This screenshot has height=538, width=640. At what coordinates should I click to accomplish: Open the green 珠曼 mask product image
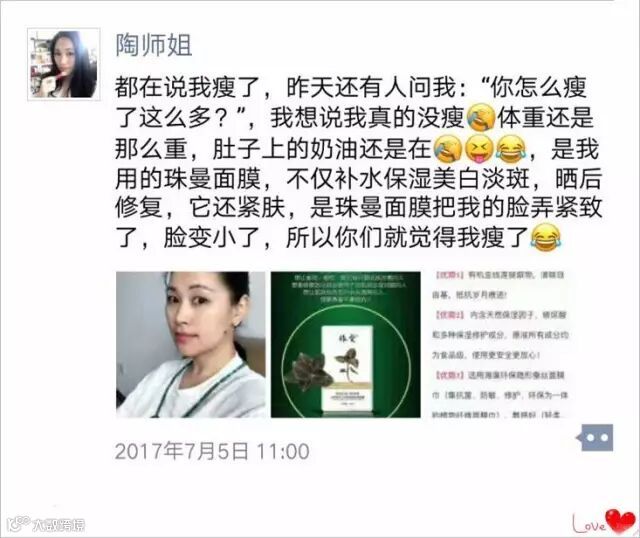(346, 345)
